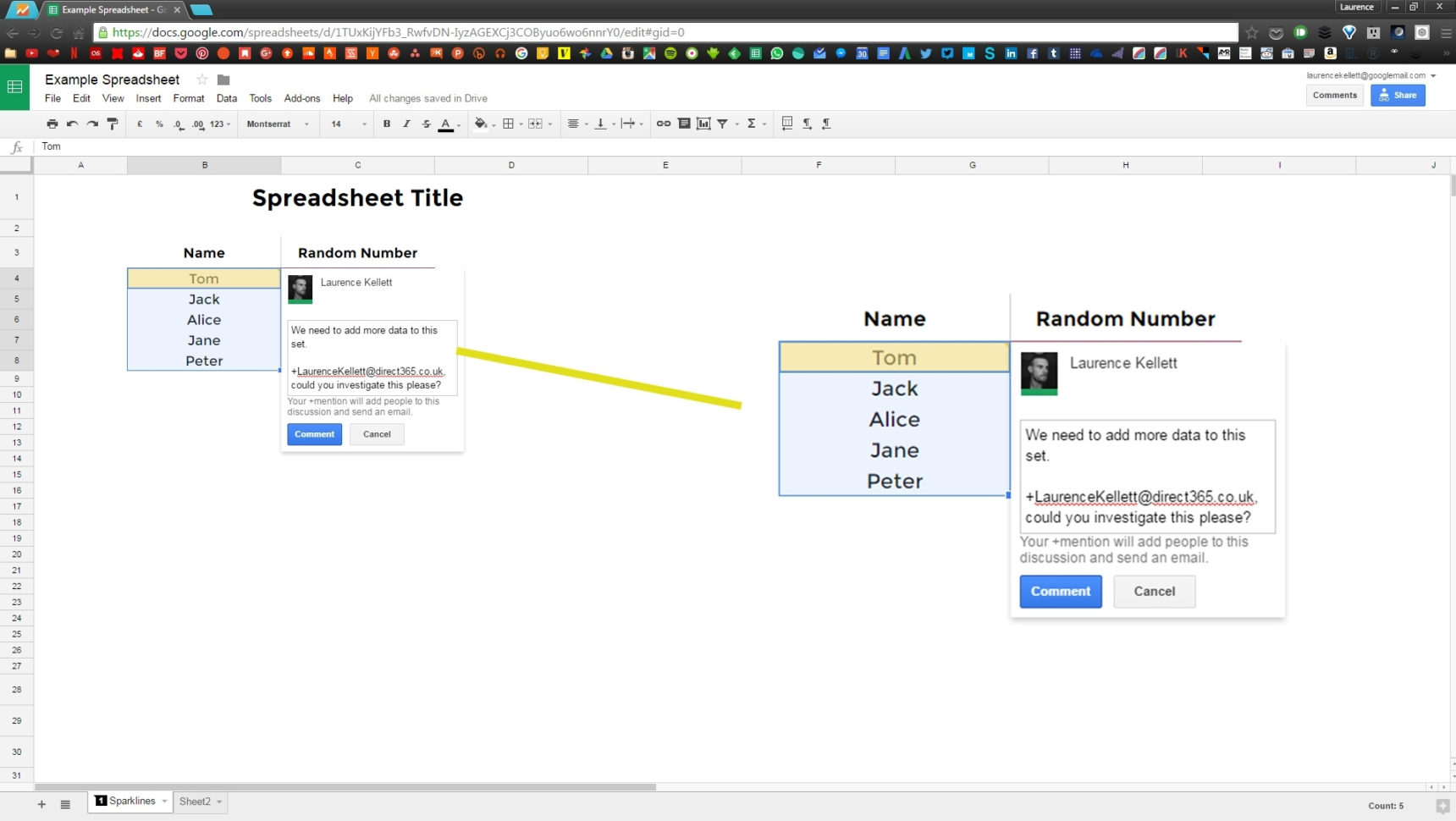Insert a chart using the chart icon
This screenshot has height=821, width=1456.
pyautogui.click(x=703, y=124)
